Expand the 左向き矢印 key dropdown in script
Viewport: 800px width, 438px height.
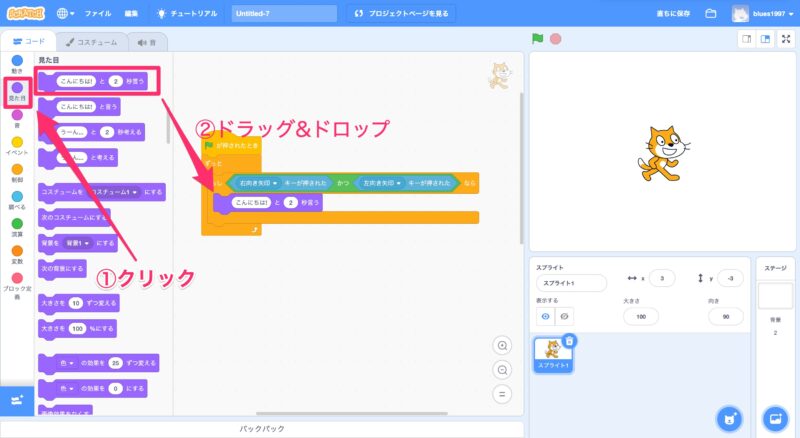tap(400, 184)
